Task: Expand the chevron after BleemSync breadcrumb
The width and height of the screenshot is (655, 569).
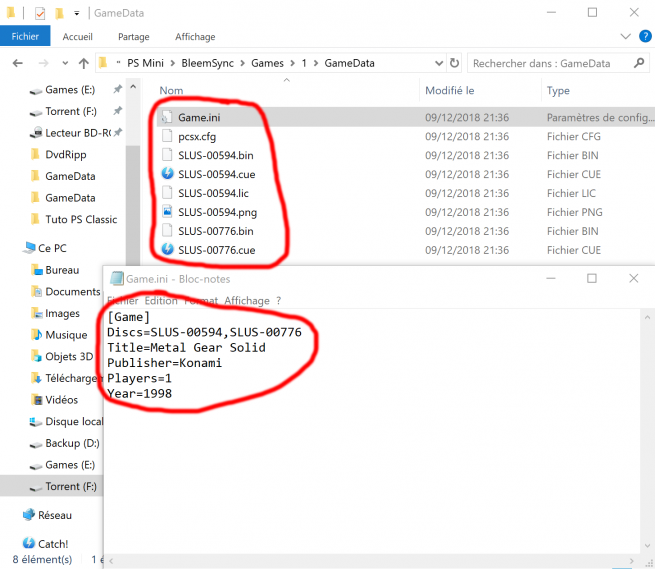Action: pyautogui.click(x=242, y=63)
